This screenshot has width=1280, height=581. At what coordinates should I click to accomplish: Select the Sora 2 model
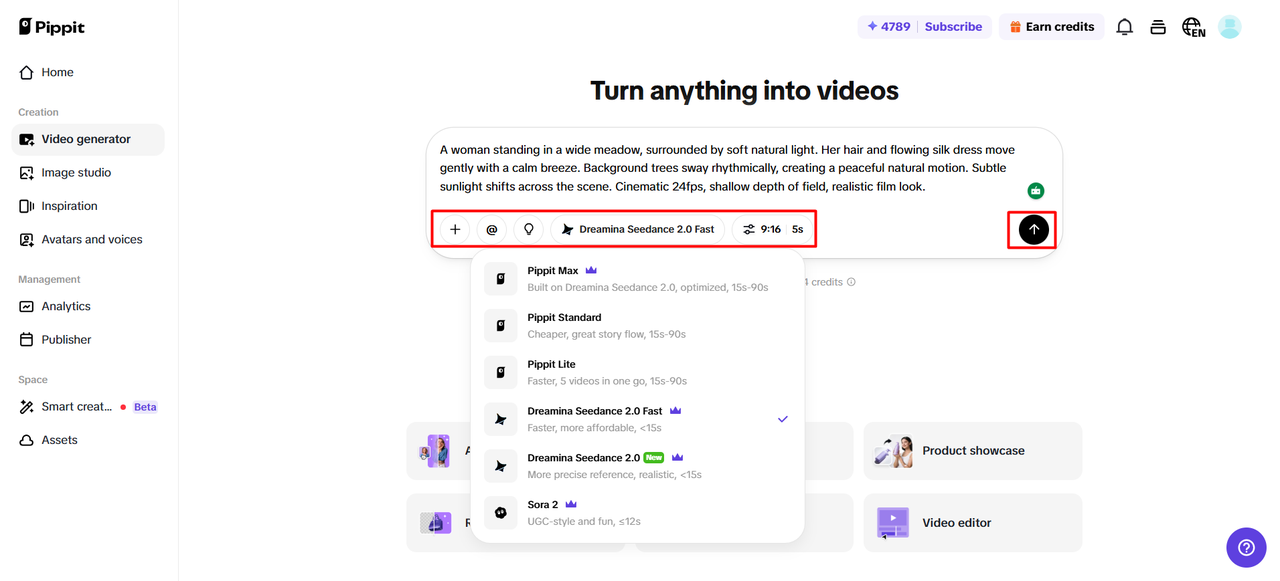click(x=638, y=513)
